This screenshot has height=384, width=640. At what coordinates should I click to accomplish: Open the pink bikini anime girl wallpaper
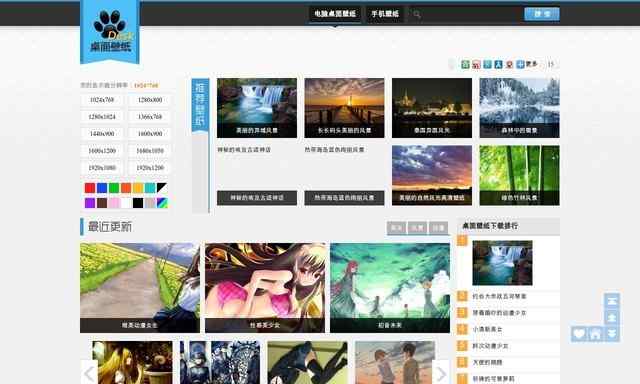tap(265, 288)
